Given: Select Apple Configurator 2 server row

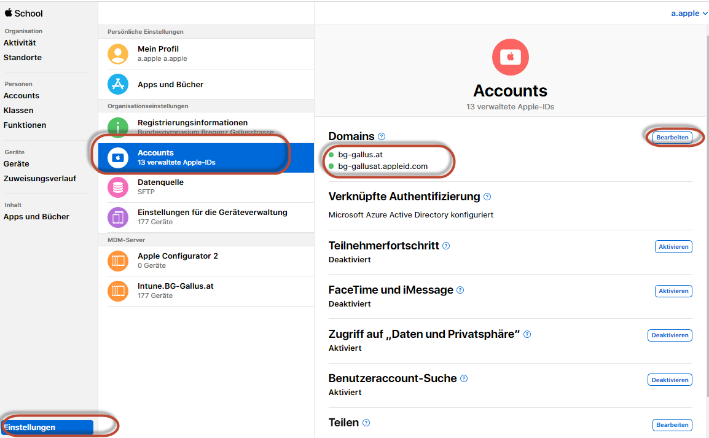Looking at the screenshot, I should coord(206,261).
